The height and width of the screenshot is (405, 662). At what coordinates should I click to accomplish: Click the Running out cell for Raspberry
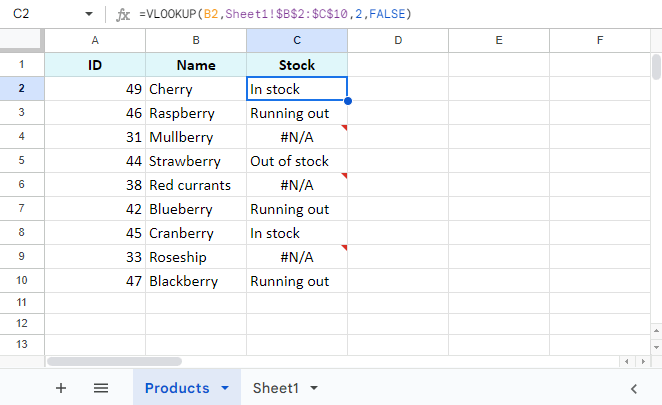point(297,113)
